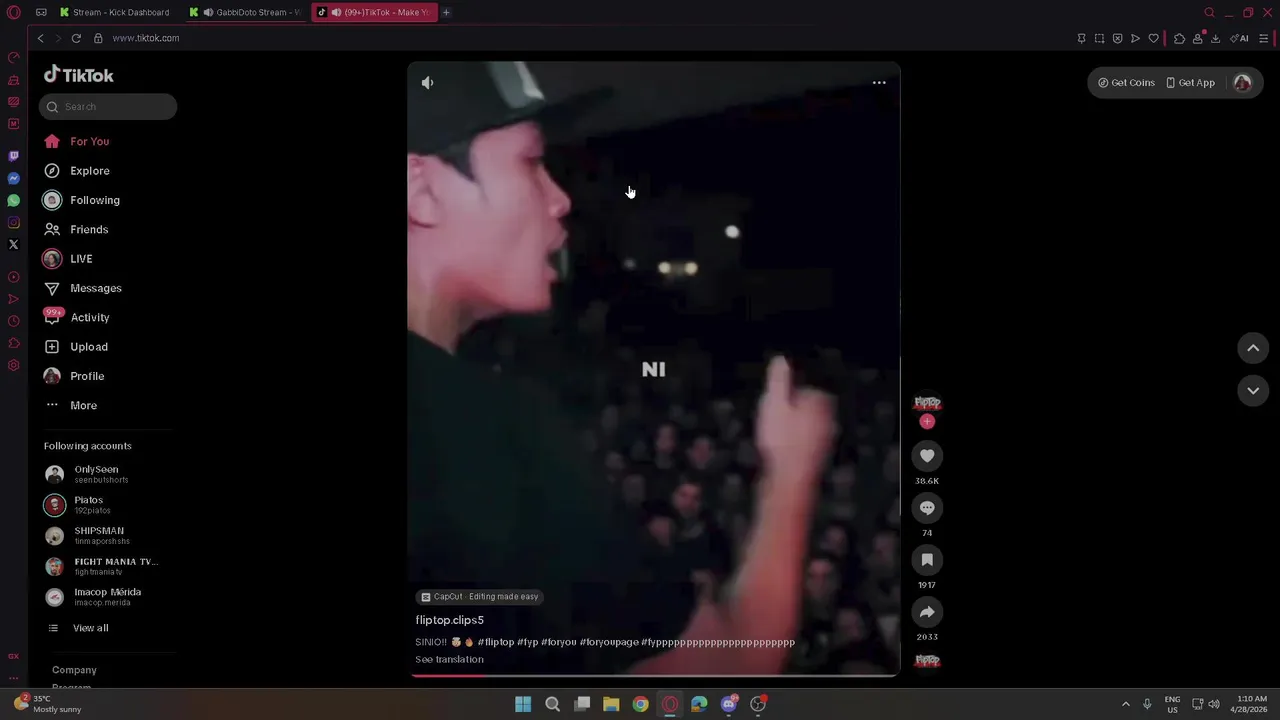Open WhatsApp in Opera sidebar
Image resolution: width=1280 pixels, height=720 pixels.
[x=13, y=200]
